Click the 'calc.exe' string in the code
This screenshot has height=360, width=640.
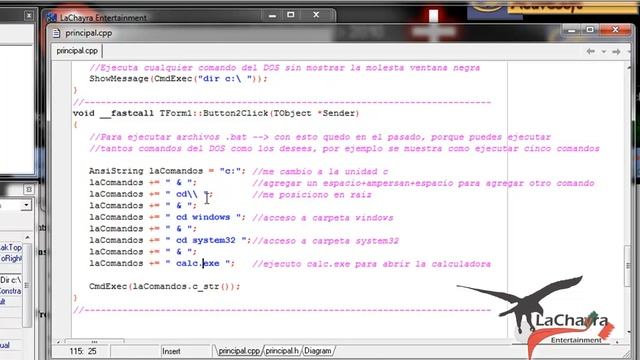pyautogui.click(x=198, y=263)
